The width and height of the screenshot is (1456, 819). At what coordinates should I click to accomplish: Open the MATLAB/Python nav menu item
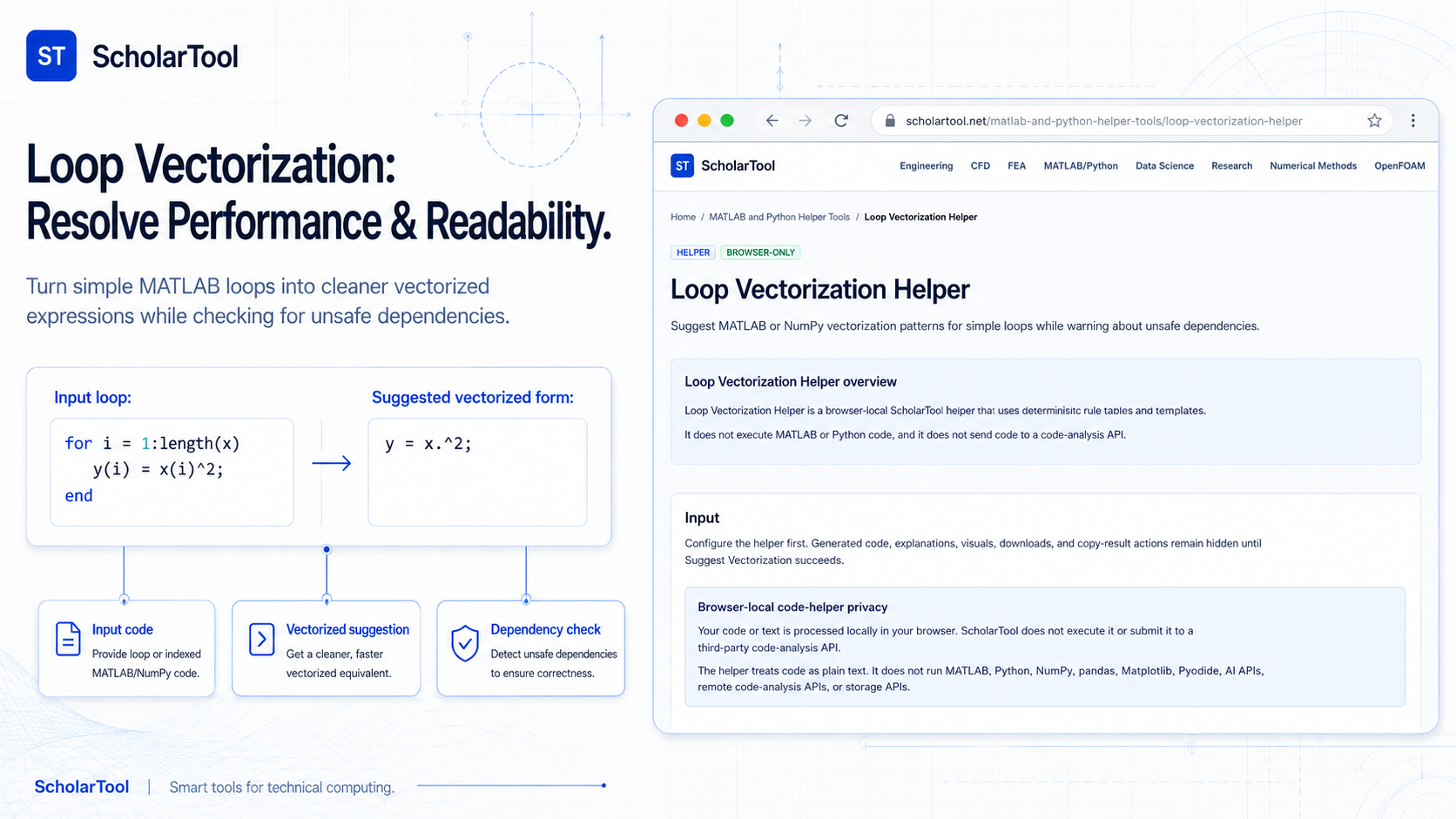point(1081,166)
